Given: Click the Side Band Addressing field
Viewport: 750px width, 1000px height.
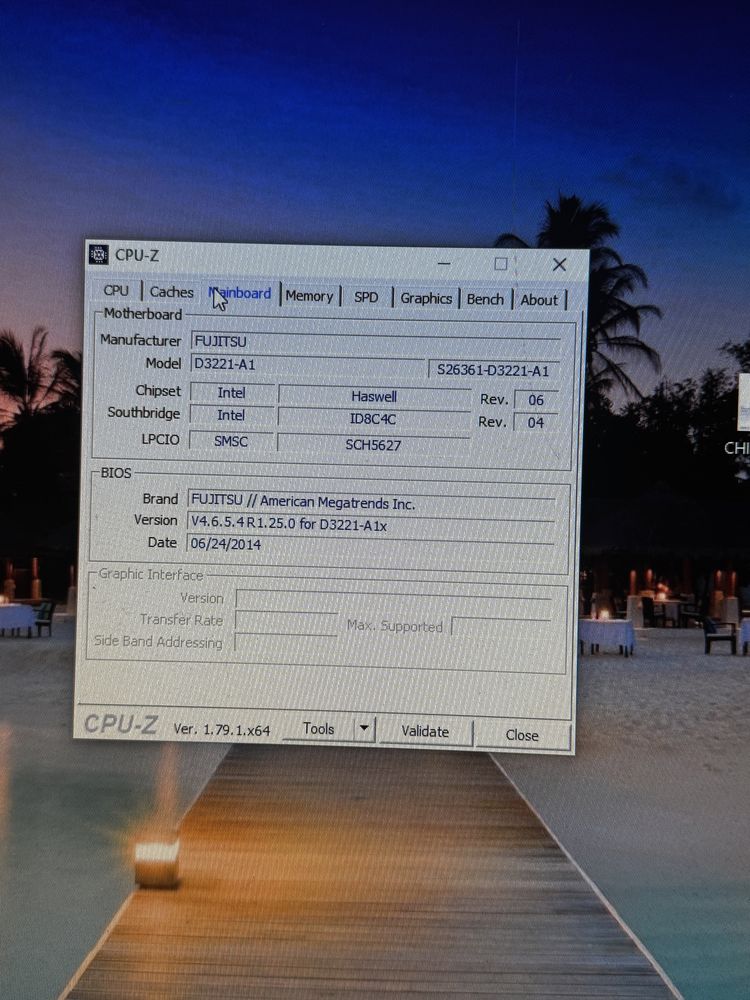Looking at the screenshot, I should tap(286, 642).
